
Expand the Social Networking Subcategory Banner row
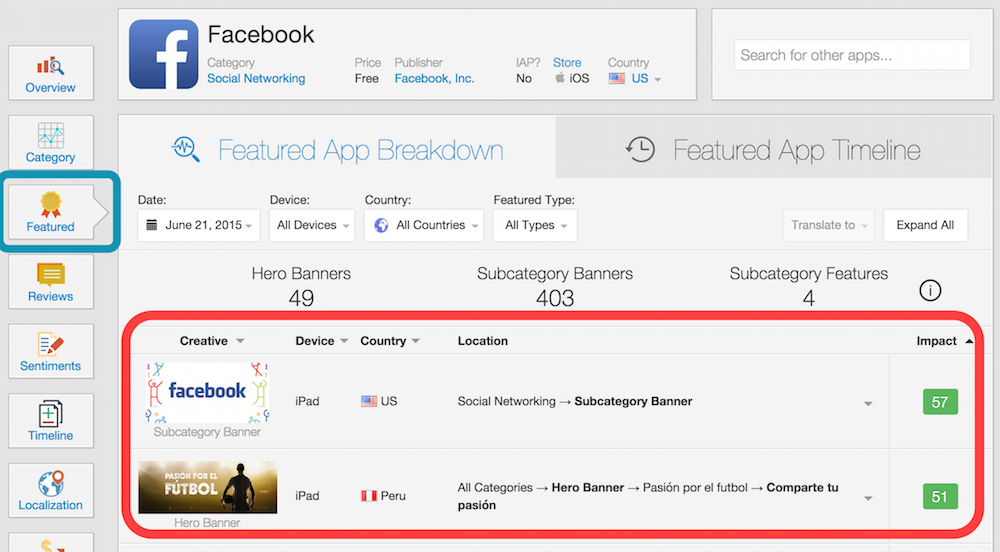pyautogui.click(x=868, y=403)
